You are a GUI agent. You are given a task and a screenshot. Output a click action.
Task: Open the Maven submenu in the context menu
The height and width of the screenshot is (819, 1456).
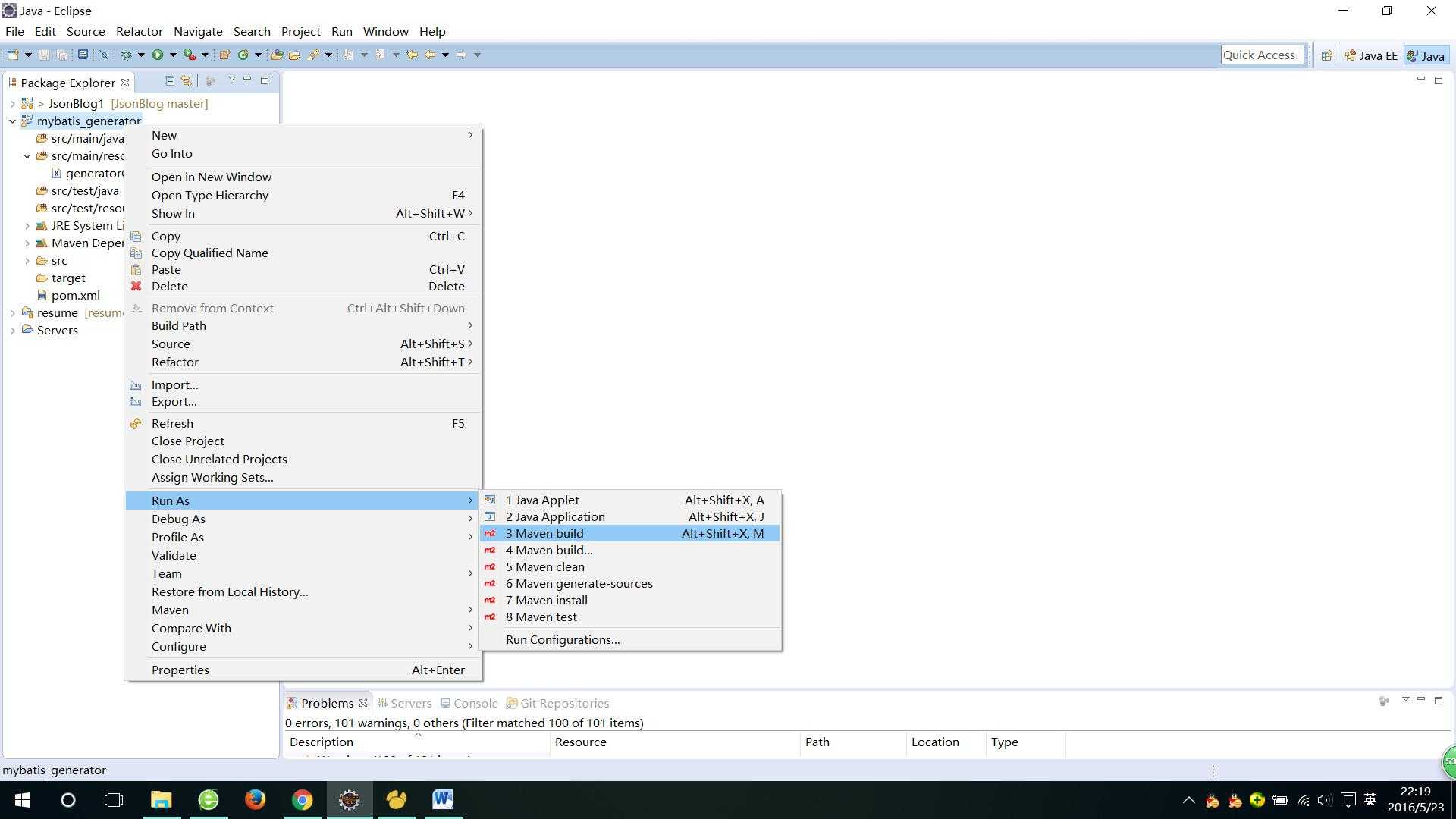click(303, 610)
